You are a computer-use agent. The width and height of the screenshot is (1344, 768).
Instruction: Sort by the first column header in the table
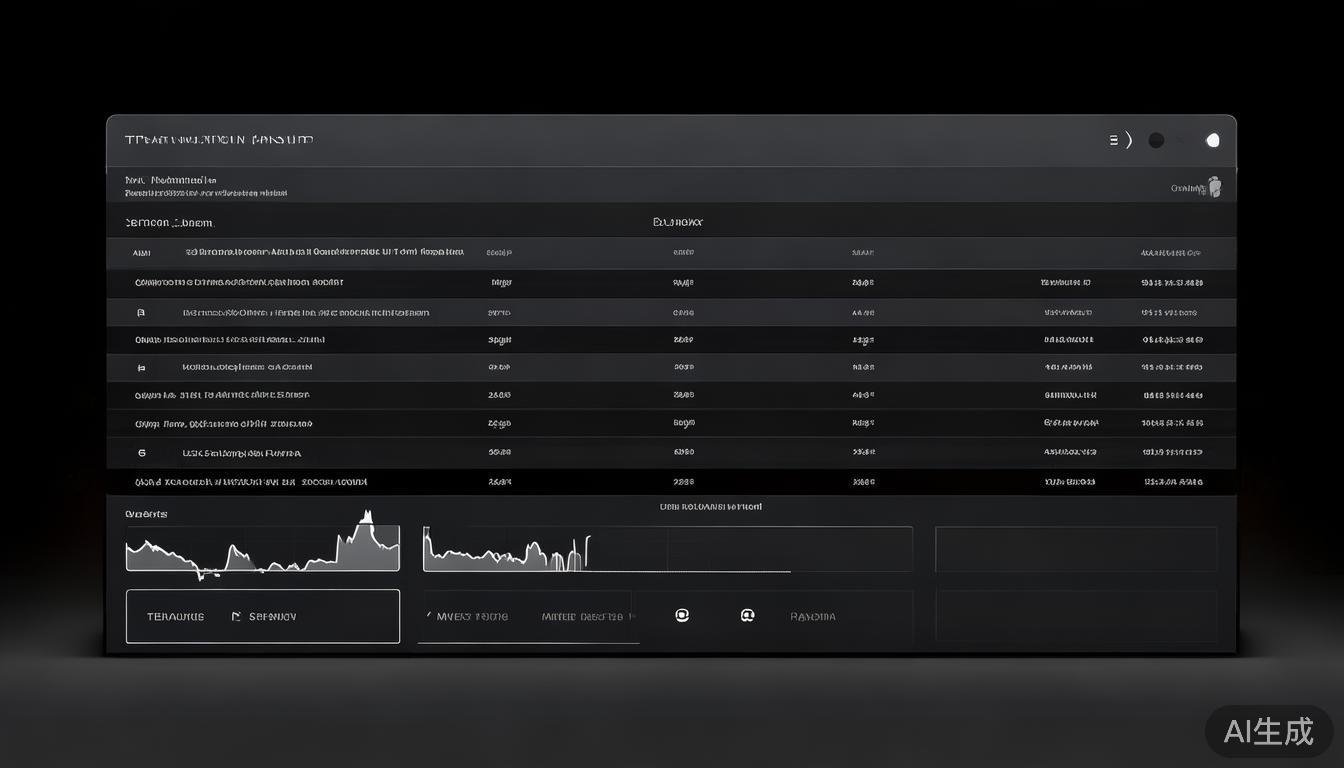pyautogui.click(x=141, y=253)
